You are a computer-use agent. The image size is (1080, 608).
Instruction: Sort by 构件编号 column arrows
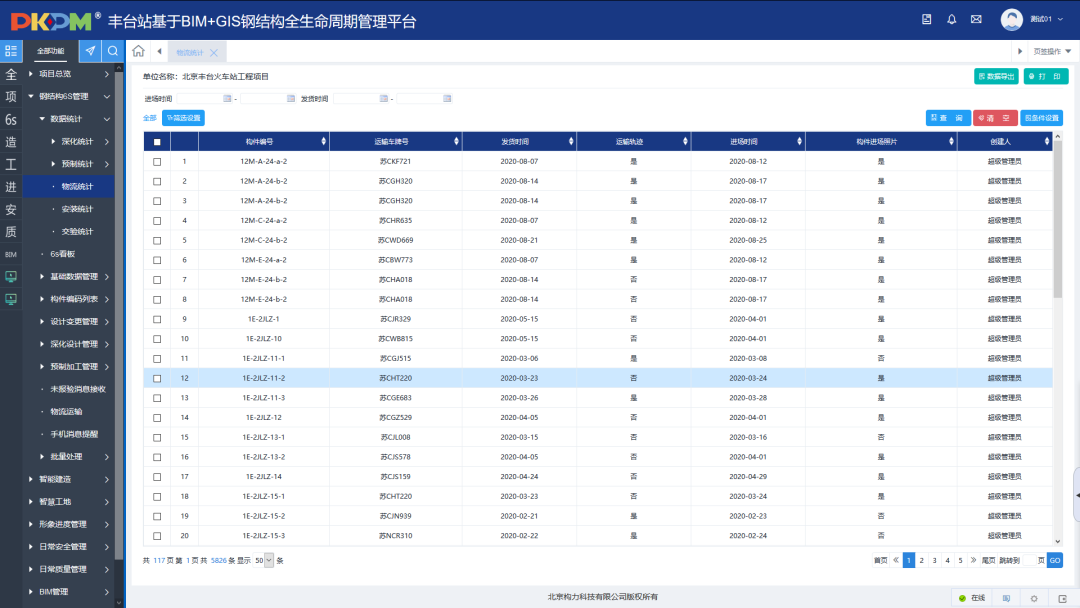click(x=323, y=142)
